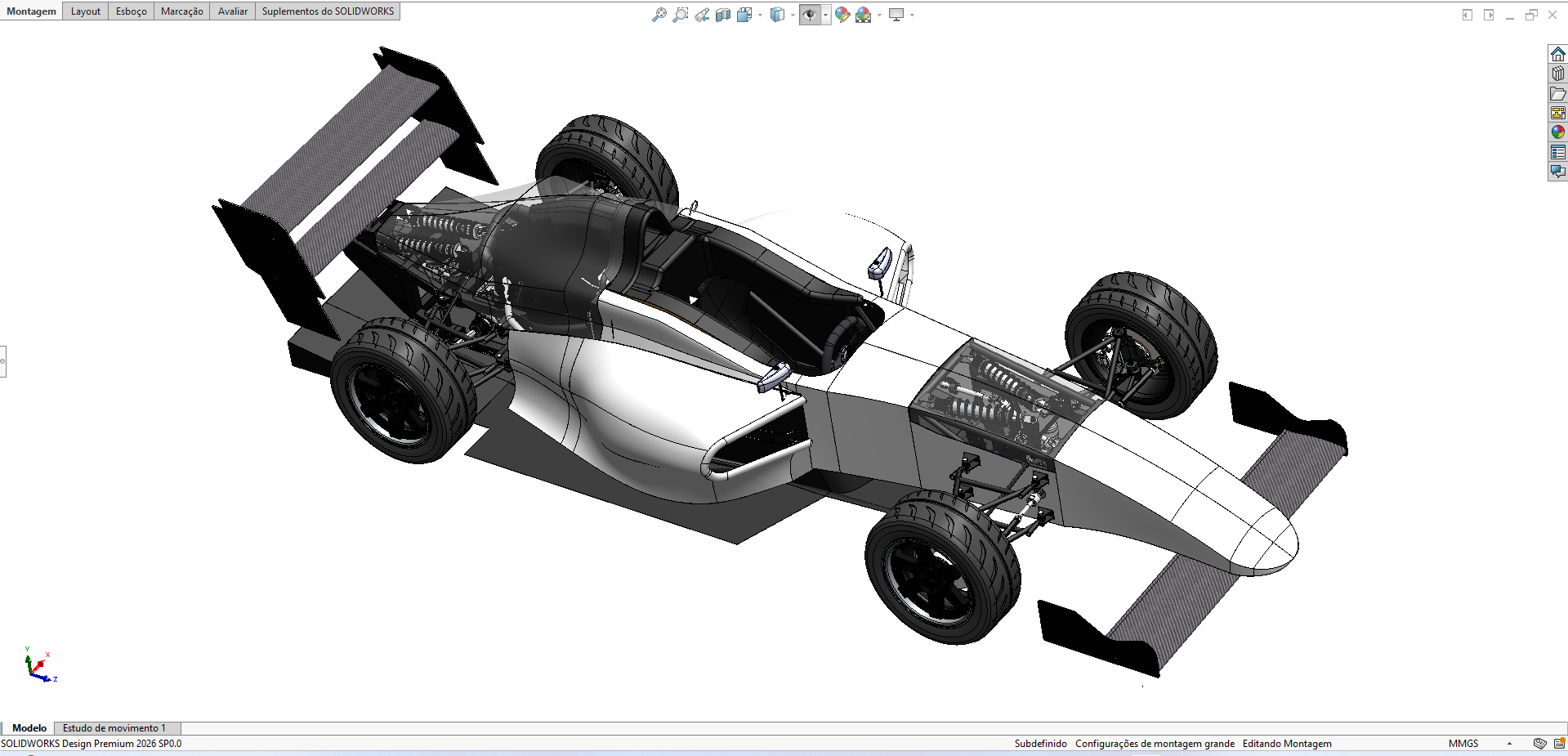The width and height of the screenshot is (1568, 756).
Task: Collapse the left panel with left-arrow button
Action: point(1467,15)
